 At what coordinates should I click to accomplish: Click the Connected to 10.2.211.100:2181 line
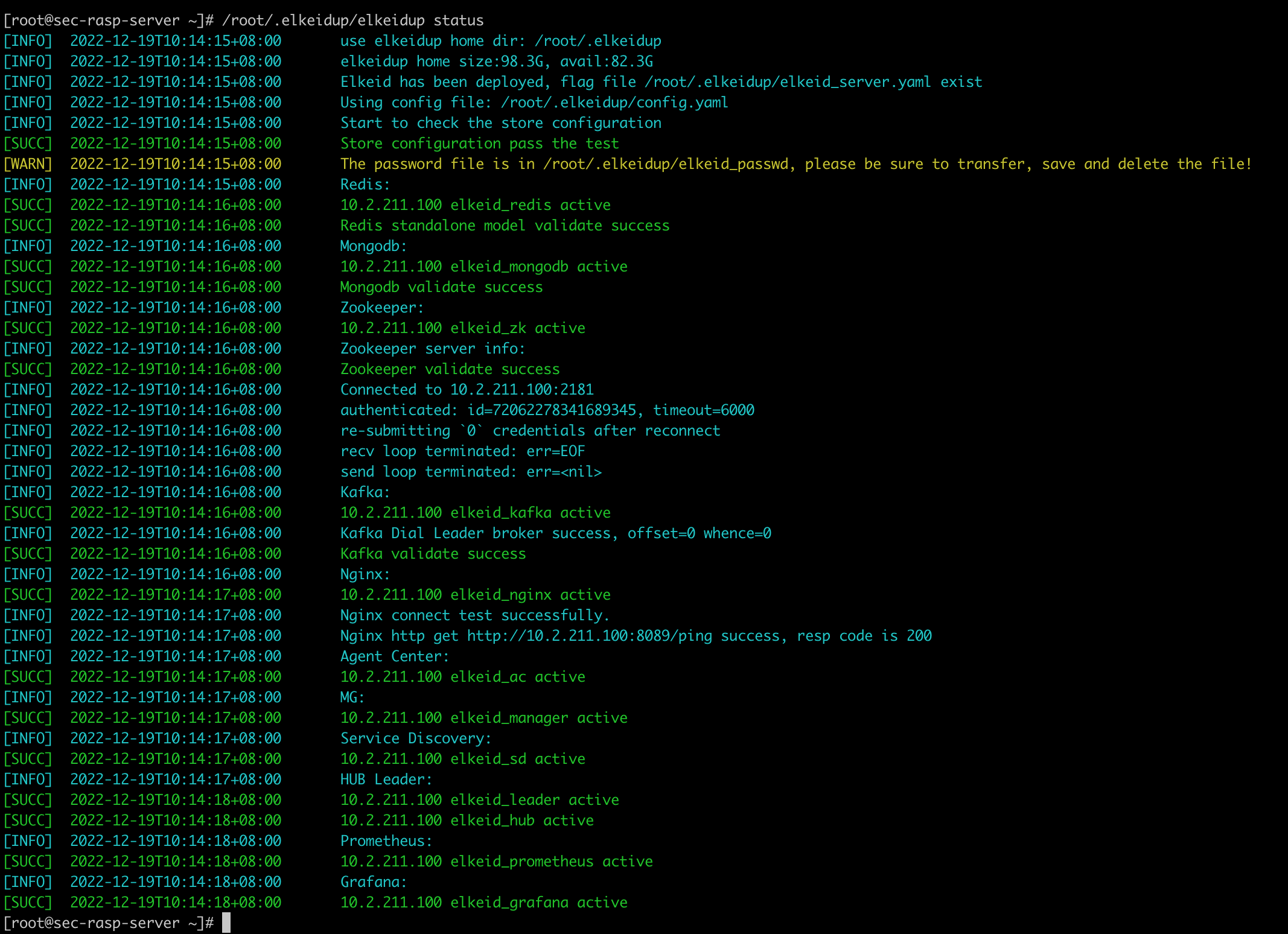click(467, 390)
